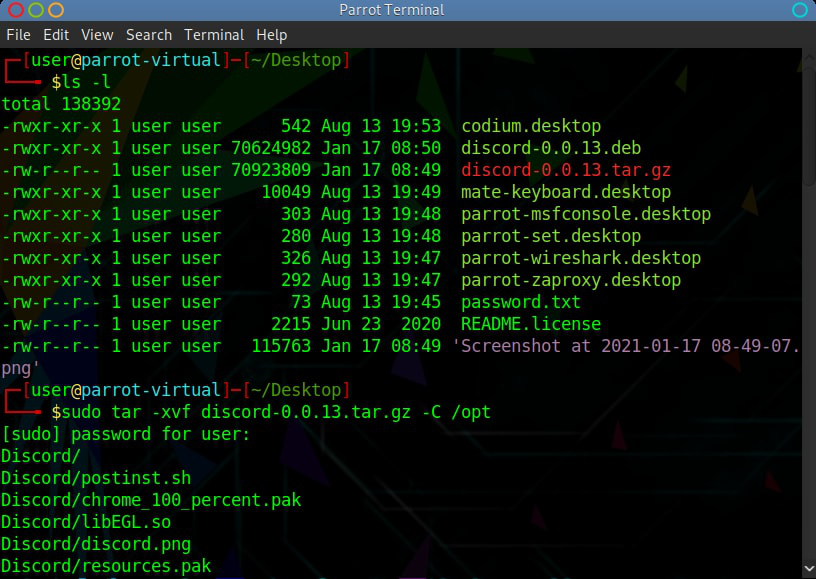The width and height of the screenshot is (816, 579).
Task: Open the File menu
Action: coord(18,35)
